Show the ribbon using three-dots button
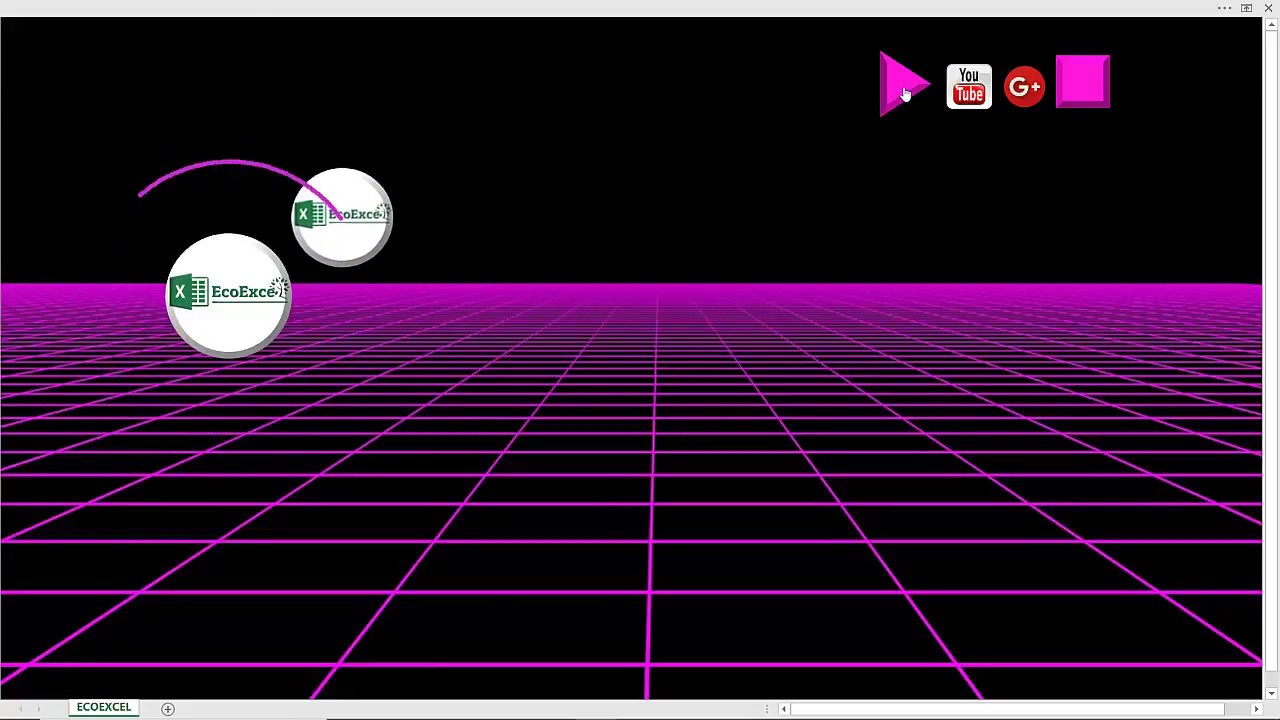Image resolution: width=1280 pixels, height=720 pixels. [1224, 8]
